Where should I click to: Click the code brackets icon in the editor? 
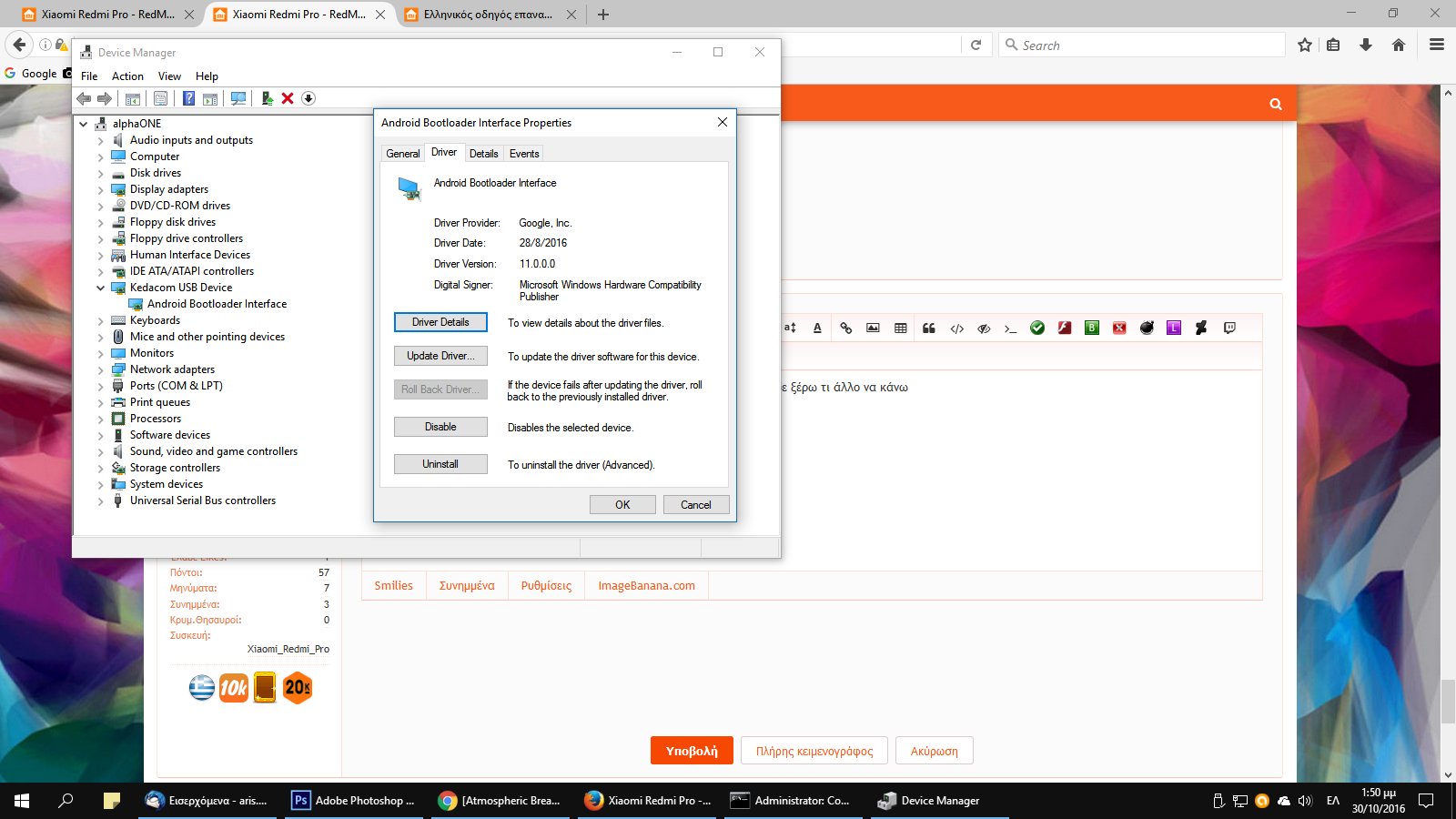point(956,329)
